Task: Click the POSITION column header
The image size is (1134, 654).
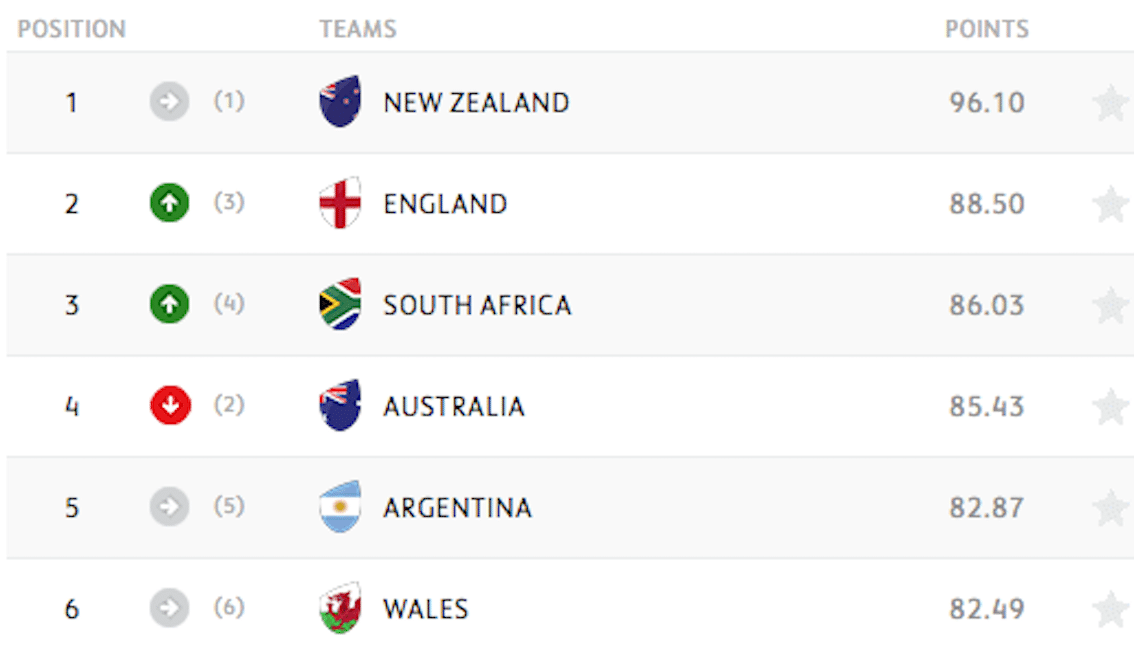Action: coord(72,29)
